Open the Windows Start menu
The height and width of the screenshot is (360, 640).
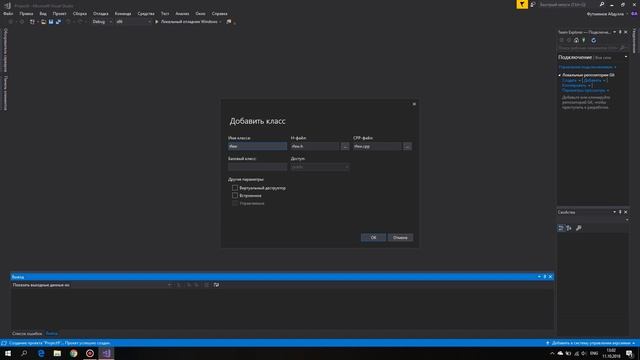(x=8, y=353)
